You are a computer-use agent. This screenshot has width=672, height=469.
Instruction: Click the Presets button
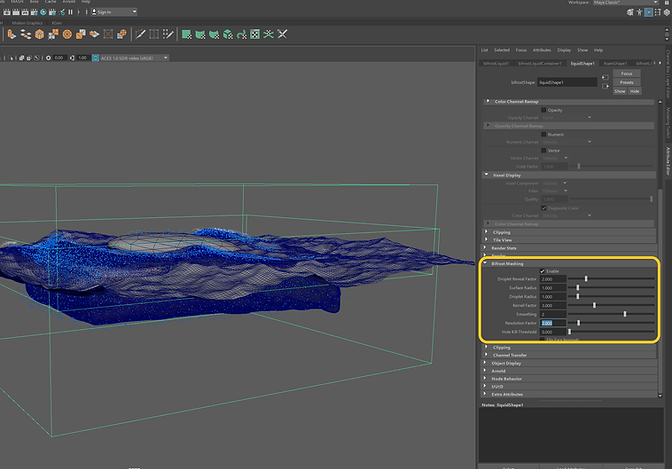pos(627,82)
